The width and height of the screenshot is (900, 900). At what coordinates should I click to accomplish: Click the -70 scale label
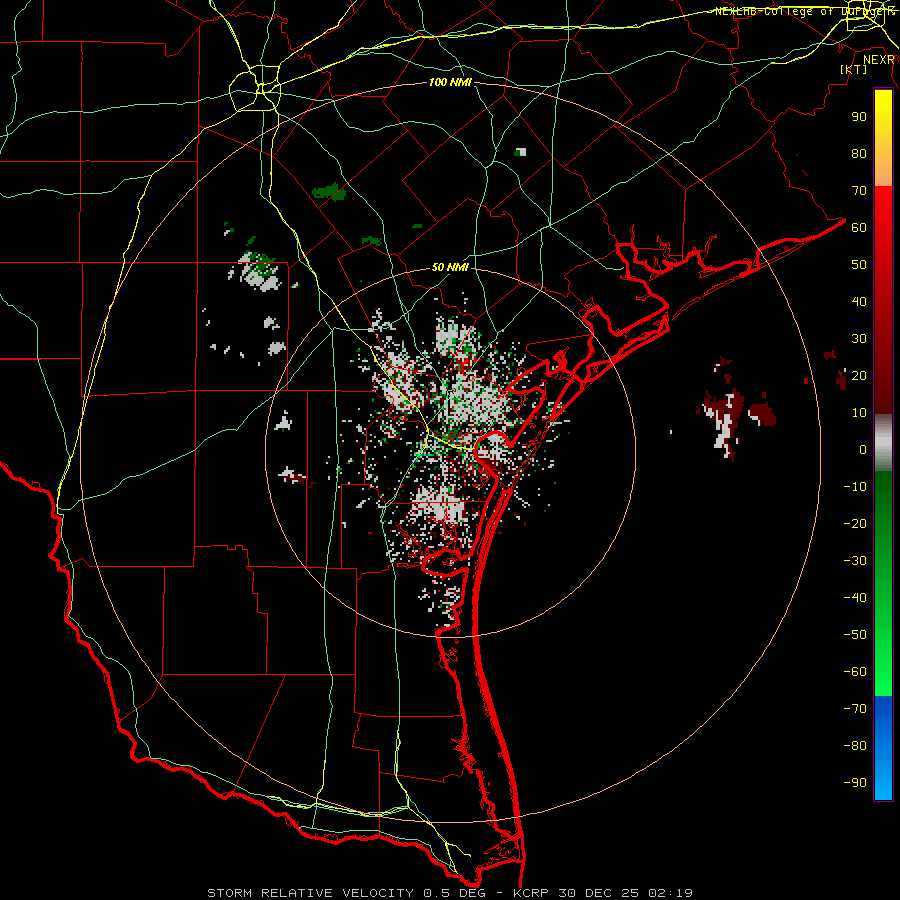(855, 709)
